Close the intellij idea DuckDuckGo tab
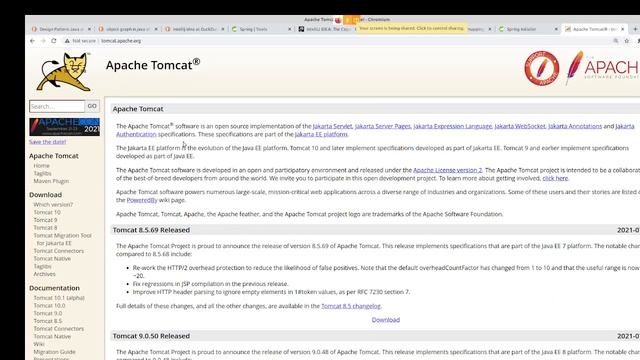The width and height of the screenshot is (640, 360). point(223,29)
